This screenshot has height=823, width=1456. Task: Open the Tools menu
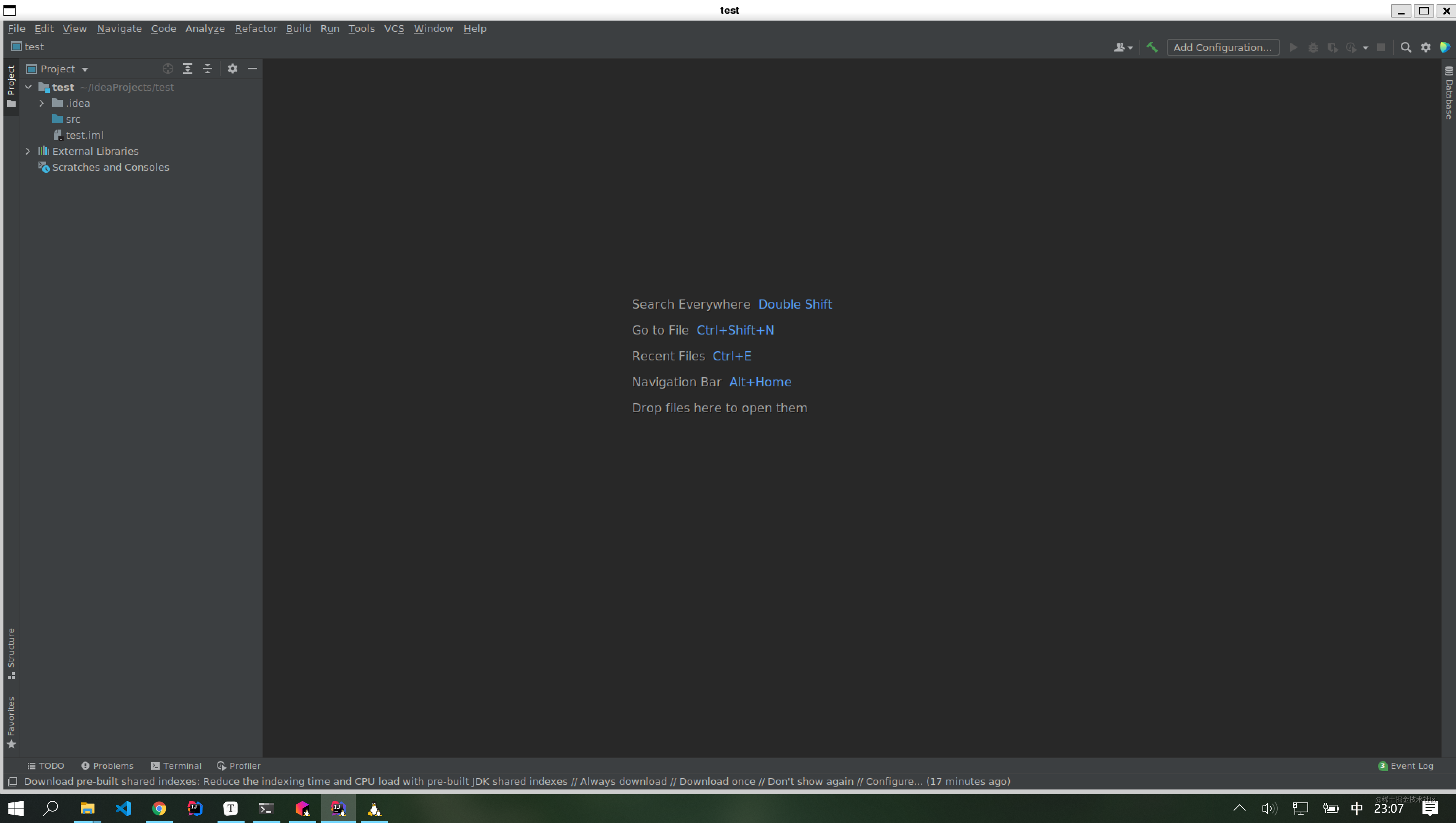pos(361,29)
